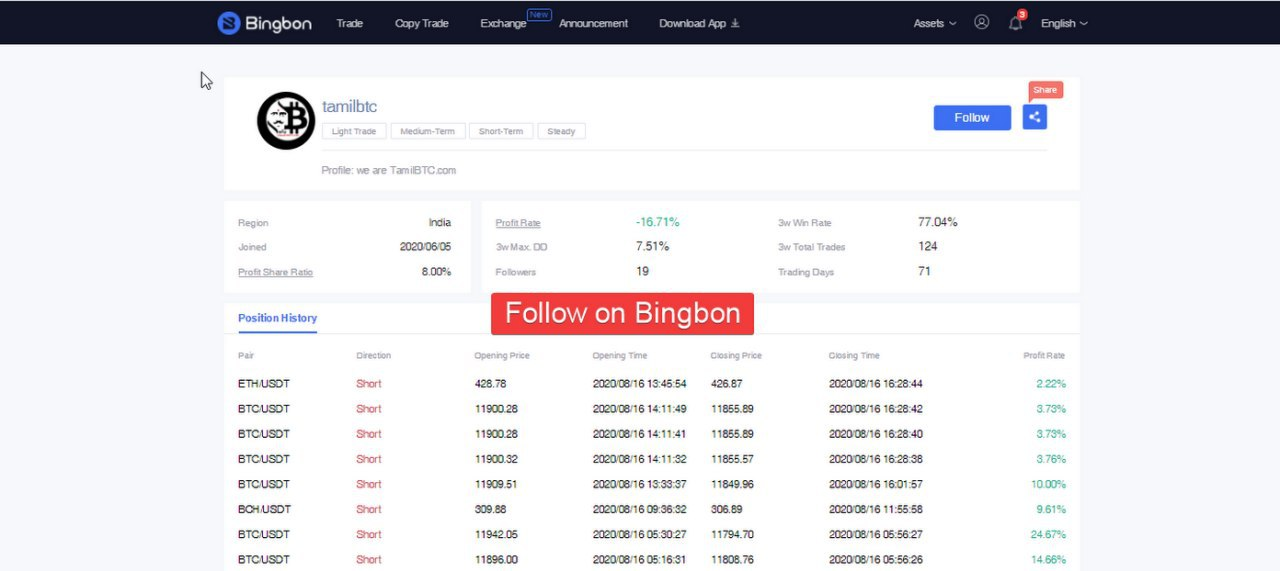Click the Opening Time column header
This screenshot has height=571, width=1280.
click(x=620, y=356)
